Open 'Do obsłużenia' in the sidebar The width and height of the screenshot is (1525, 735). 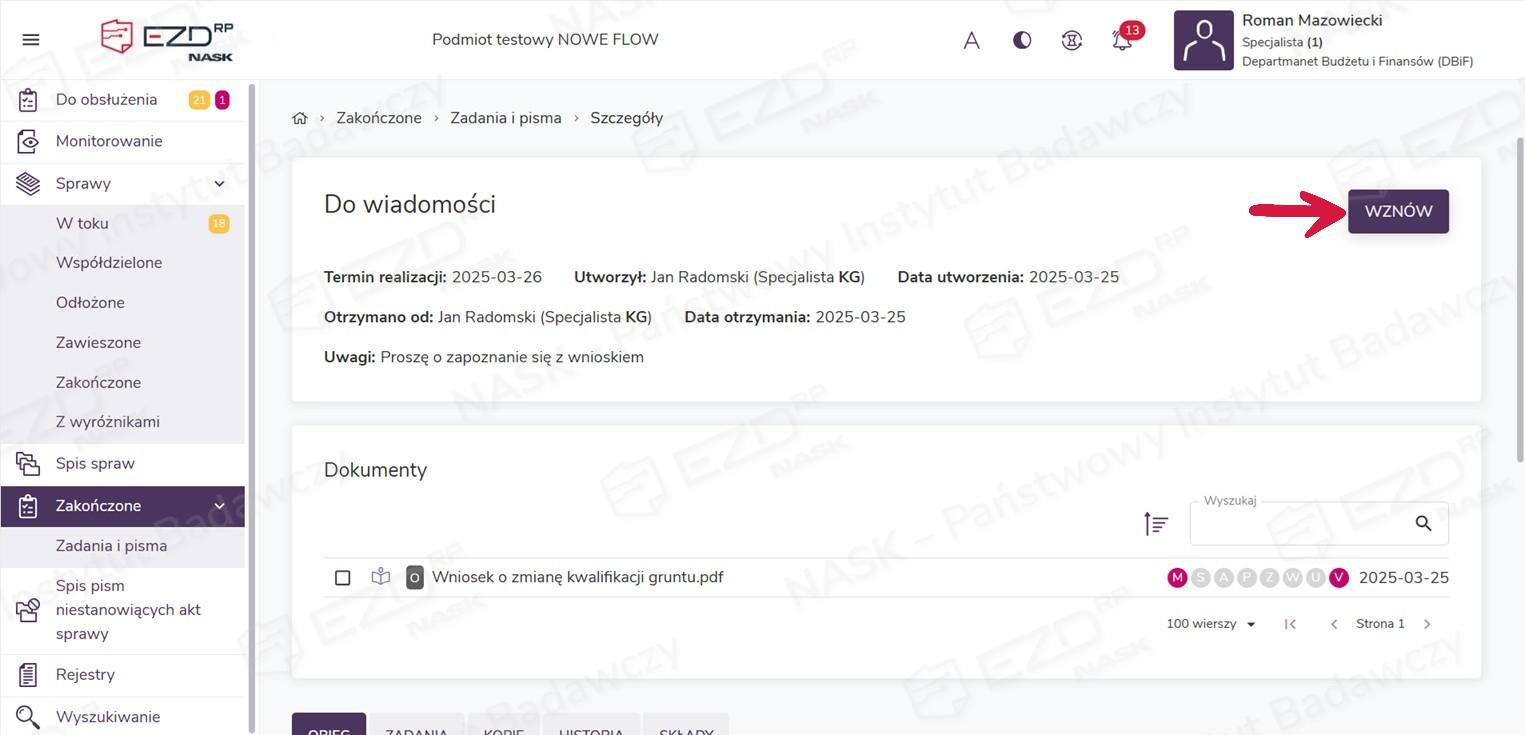point(106,100)
